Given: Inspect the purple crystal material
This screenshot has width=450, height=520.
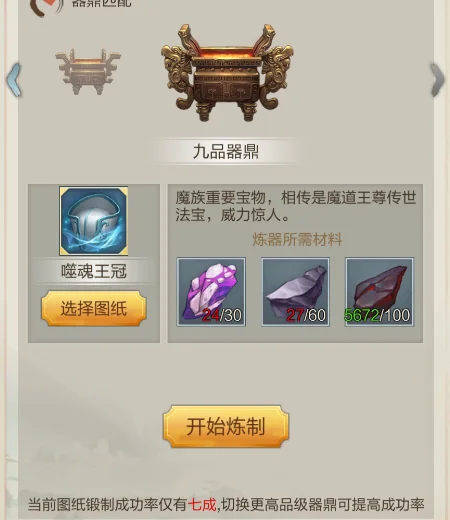Looking at the screenshot, I should point(211,291).
